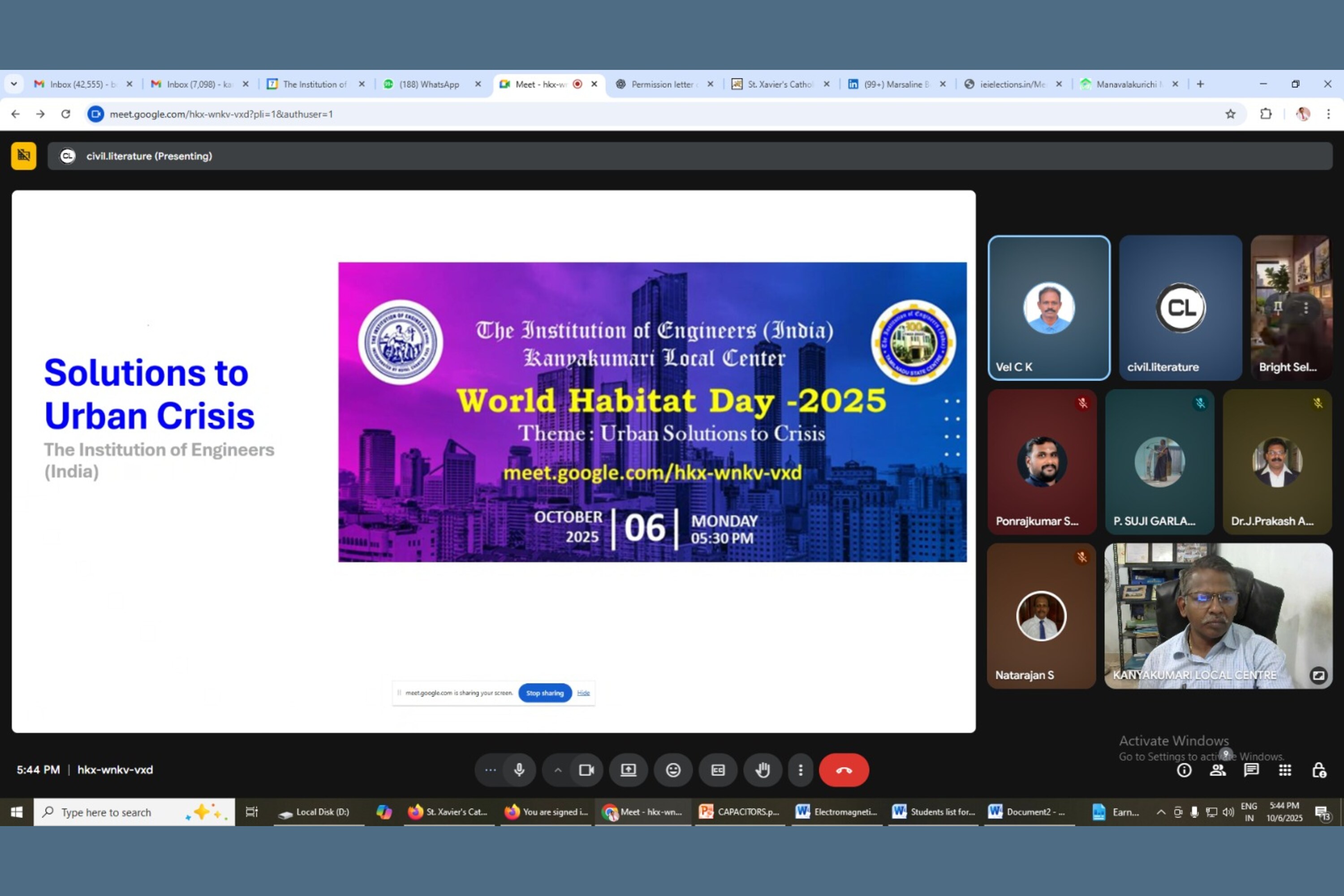Enable closed captions in Meet
Image resolution: width=1344 pixels, height=896 pixels.
pos(718,770)
